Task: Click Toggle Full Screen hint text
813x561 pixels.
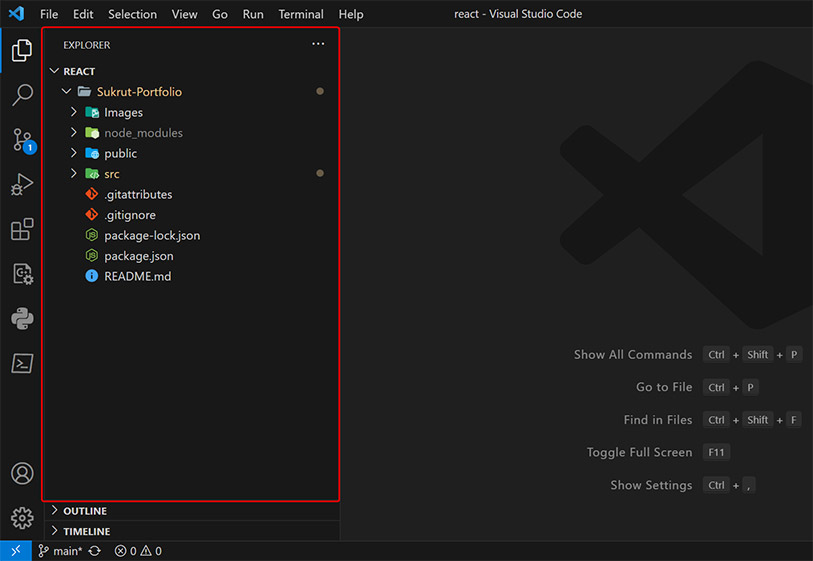Action: pyautogui.click(x=639, y=453)
